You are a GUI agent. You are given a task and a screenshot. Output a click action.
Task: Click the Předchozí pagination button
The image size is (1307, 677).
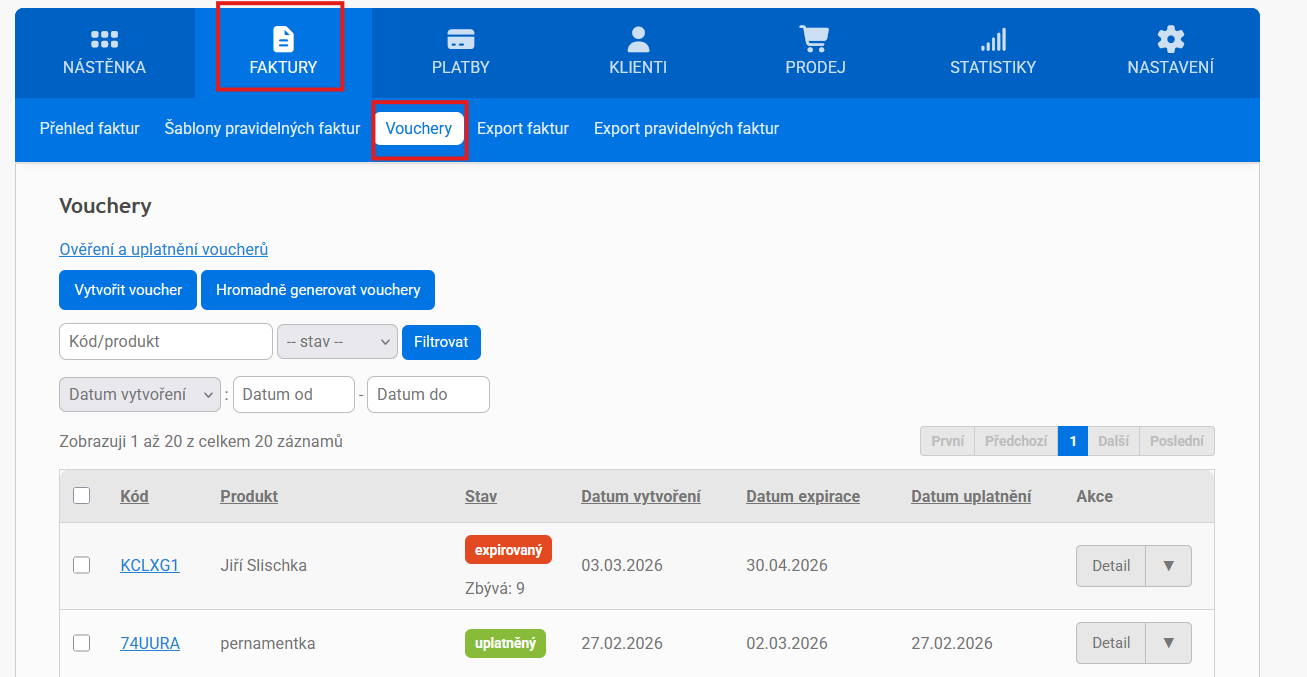(1016, 441)
